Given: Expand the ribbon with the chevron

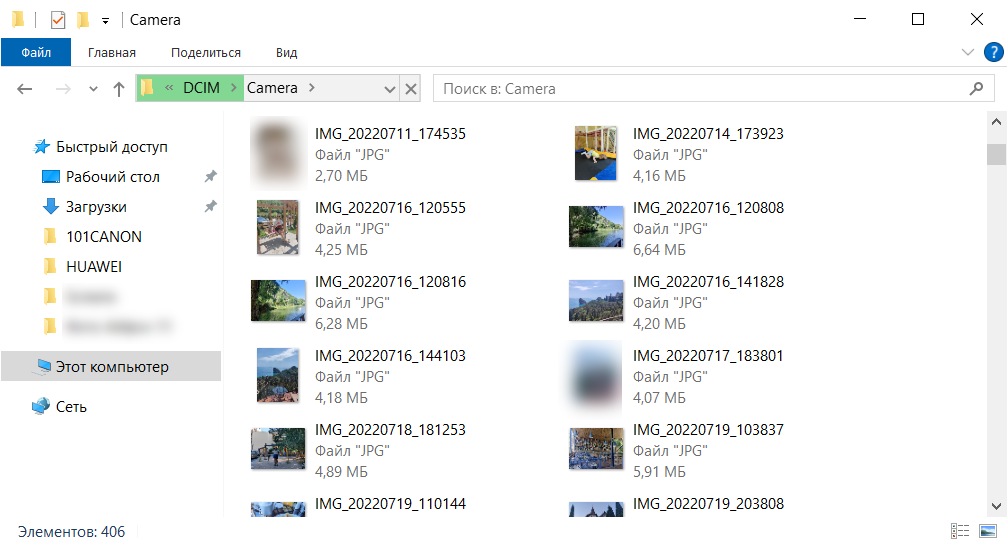Looking at the screenshot, I should tap(967, 52).
